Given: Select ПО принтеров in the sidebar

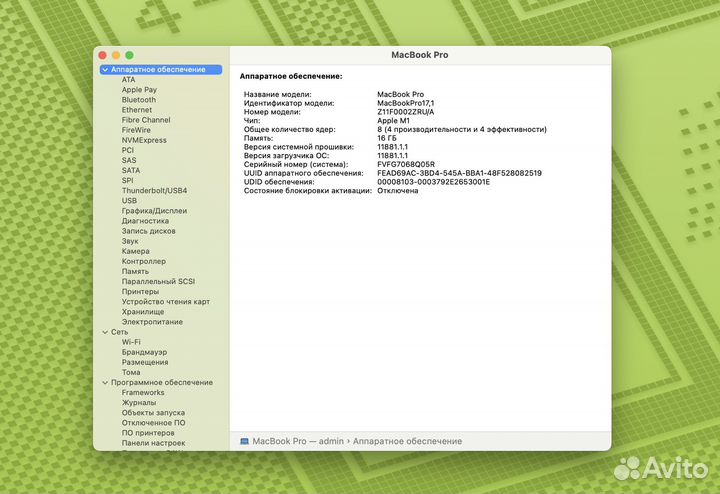Looking at the screenshot, I should pyautogui.click(x=148, y=433).
